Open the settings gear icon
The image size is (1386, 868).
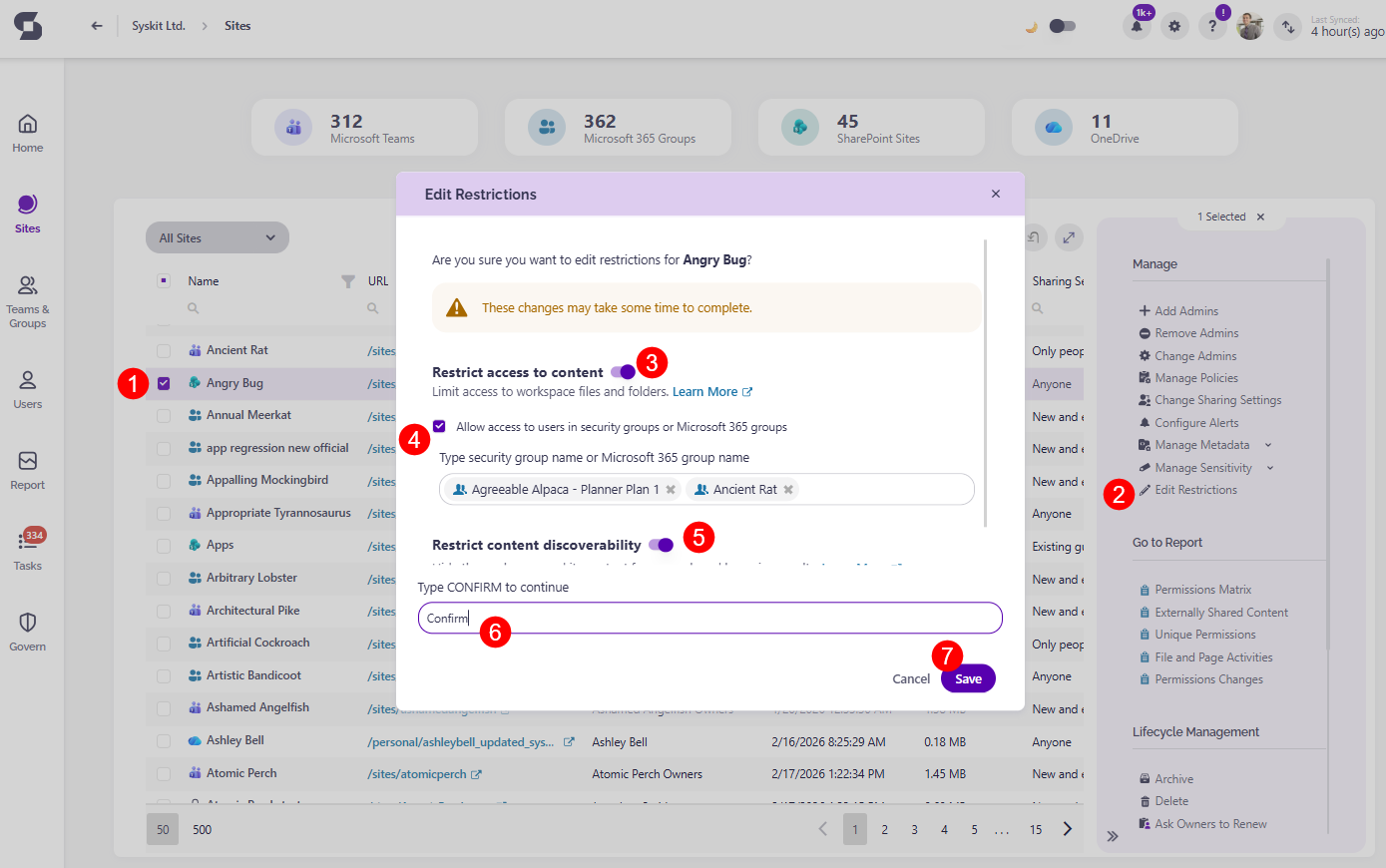pyautogui.click(x=1174, y=27)
